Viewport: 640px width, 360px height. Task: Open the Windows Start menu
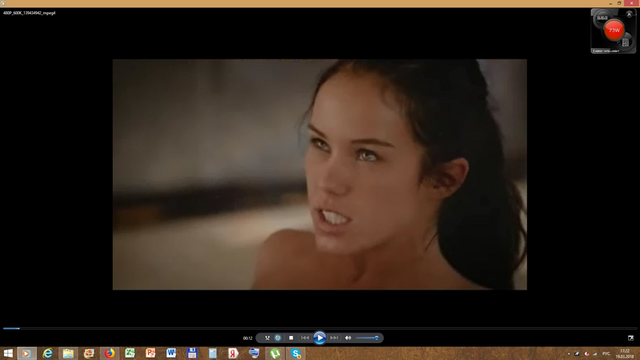click(8, 353)
